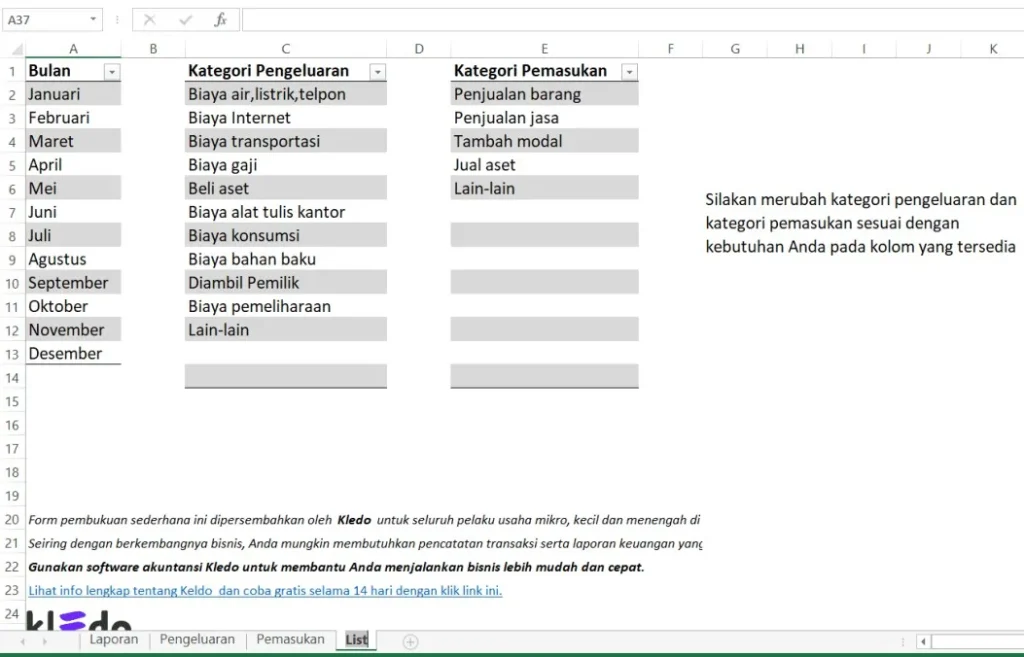Click the horizontal scroll left arrow
Screen dimensions: 1024x657
[923, 641]
